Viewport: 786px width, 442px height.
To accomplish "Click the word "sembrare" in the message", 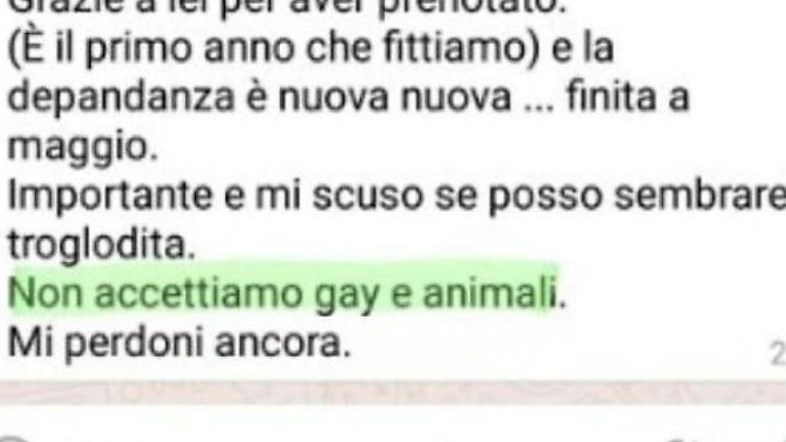I will [x=700, y=195].
